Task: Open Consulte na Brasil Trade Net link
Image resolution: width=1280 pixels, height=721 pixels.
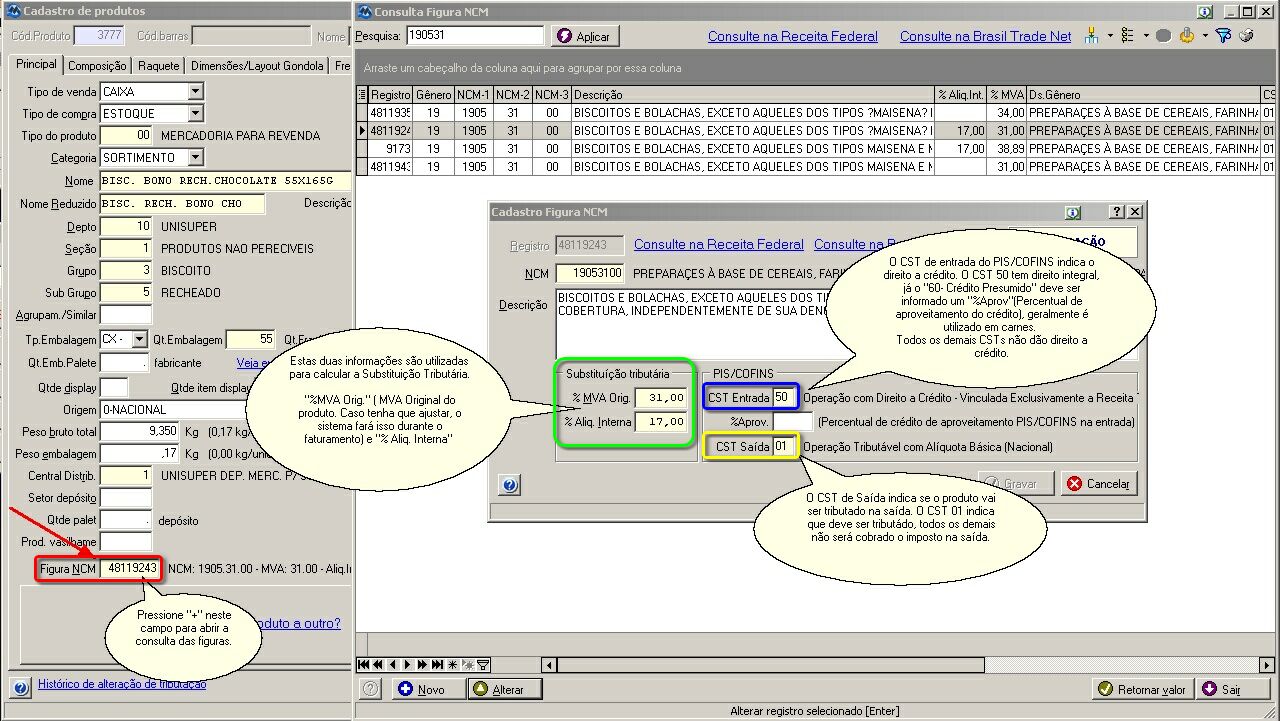Action: click(x=985, y=36)
